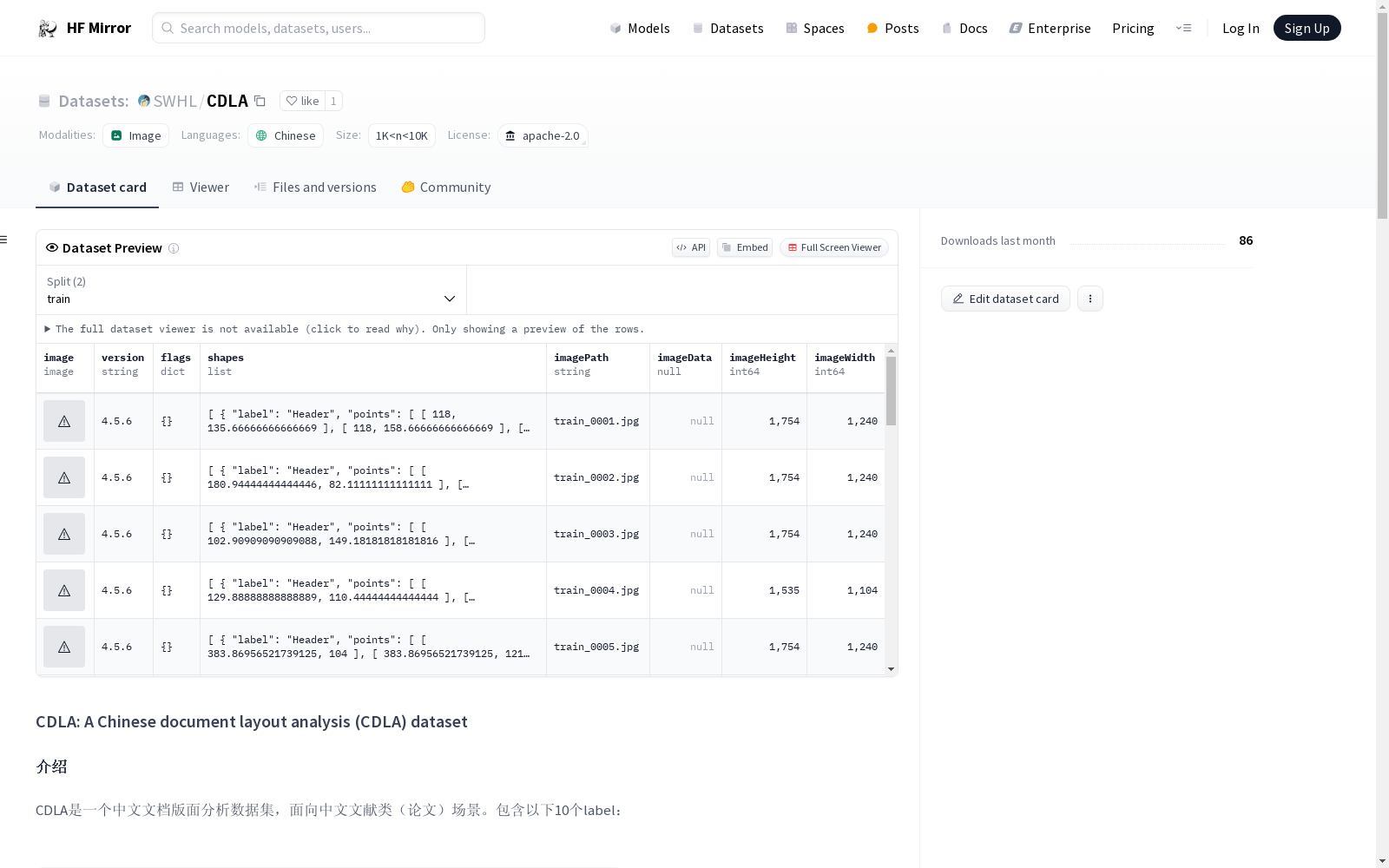Click the heart like icon
The width and height of the screenshot is (1389, 868).
(292, 101)
